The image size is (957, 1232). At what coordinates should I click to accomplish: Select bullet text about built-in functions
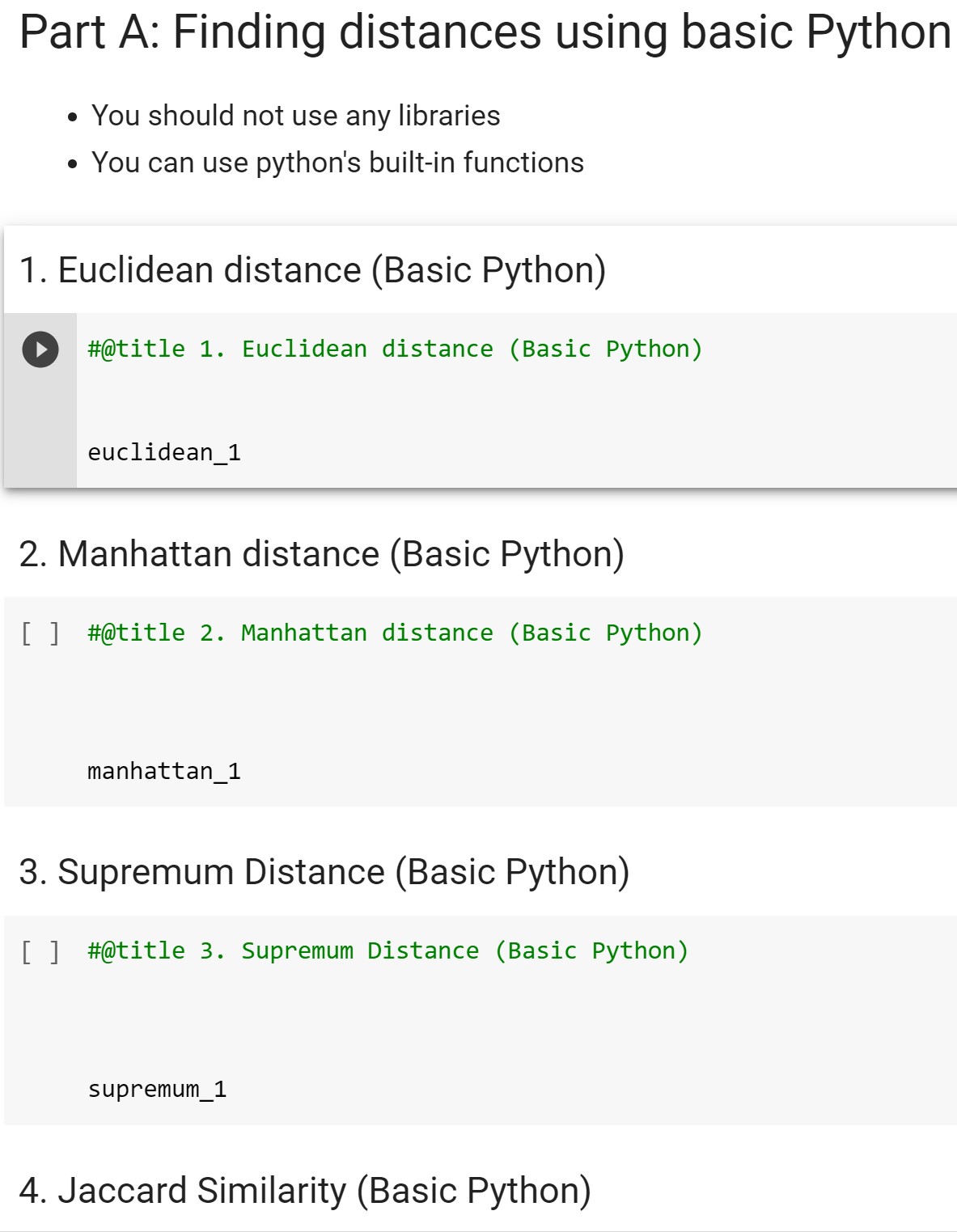(337, 162)
